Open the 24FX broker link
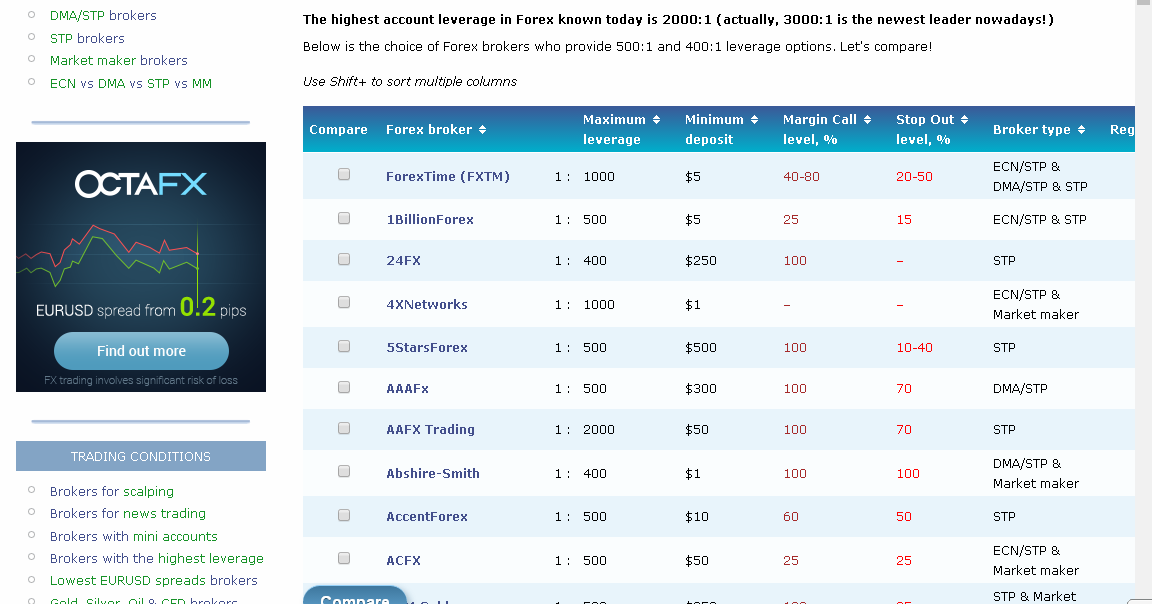The height and width of the screenshot is (604, 1152). click(403, 261)
